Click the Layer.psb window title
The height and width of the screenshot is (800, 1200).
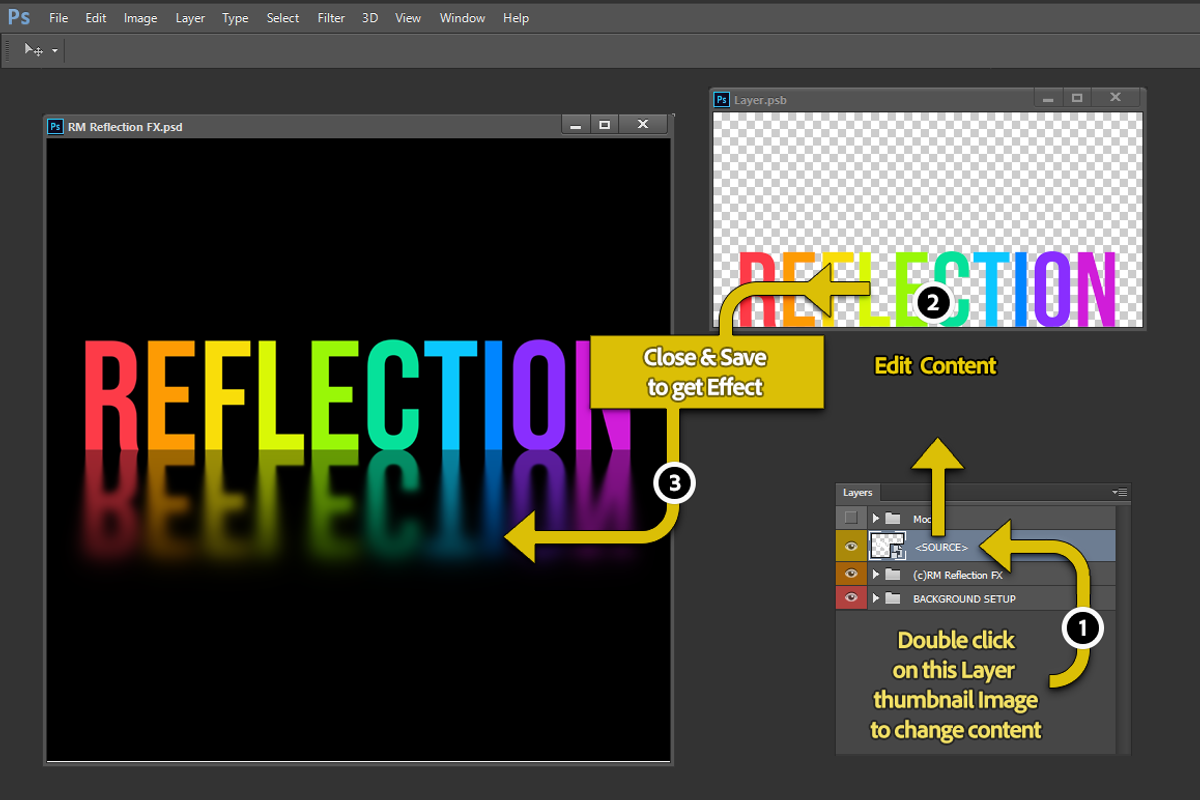click(x=761, y=100)
